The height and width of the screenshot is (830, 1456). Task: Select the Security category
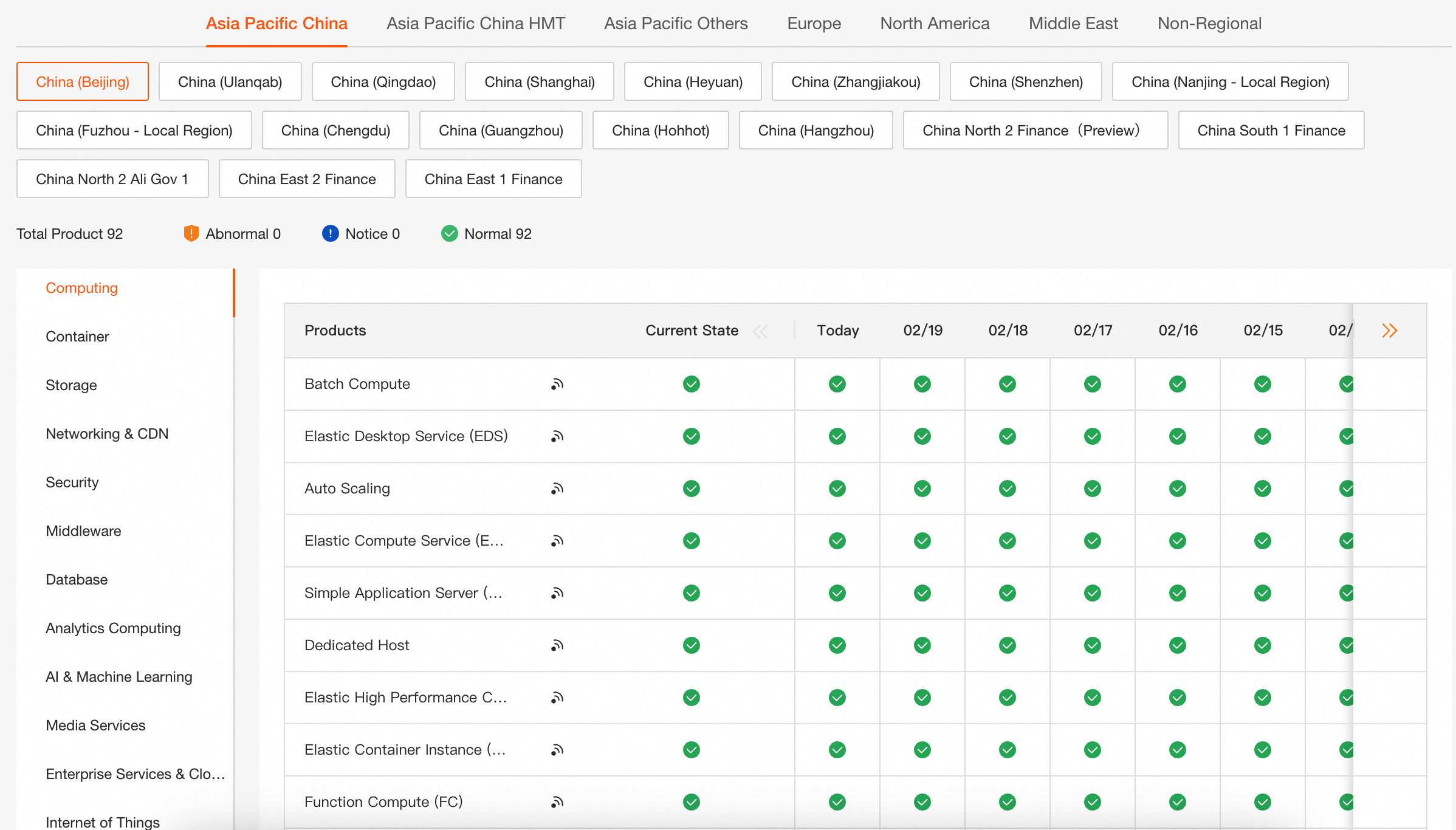point(72,482)
